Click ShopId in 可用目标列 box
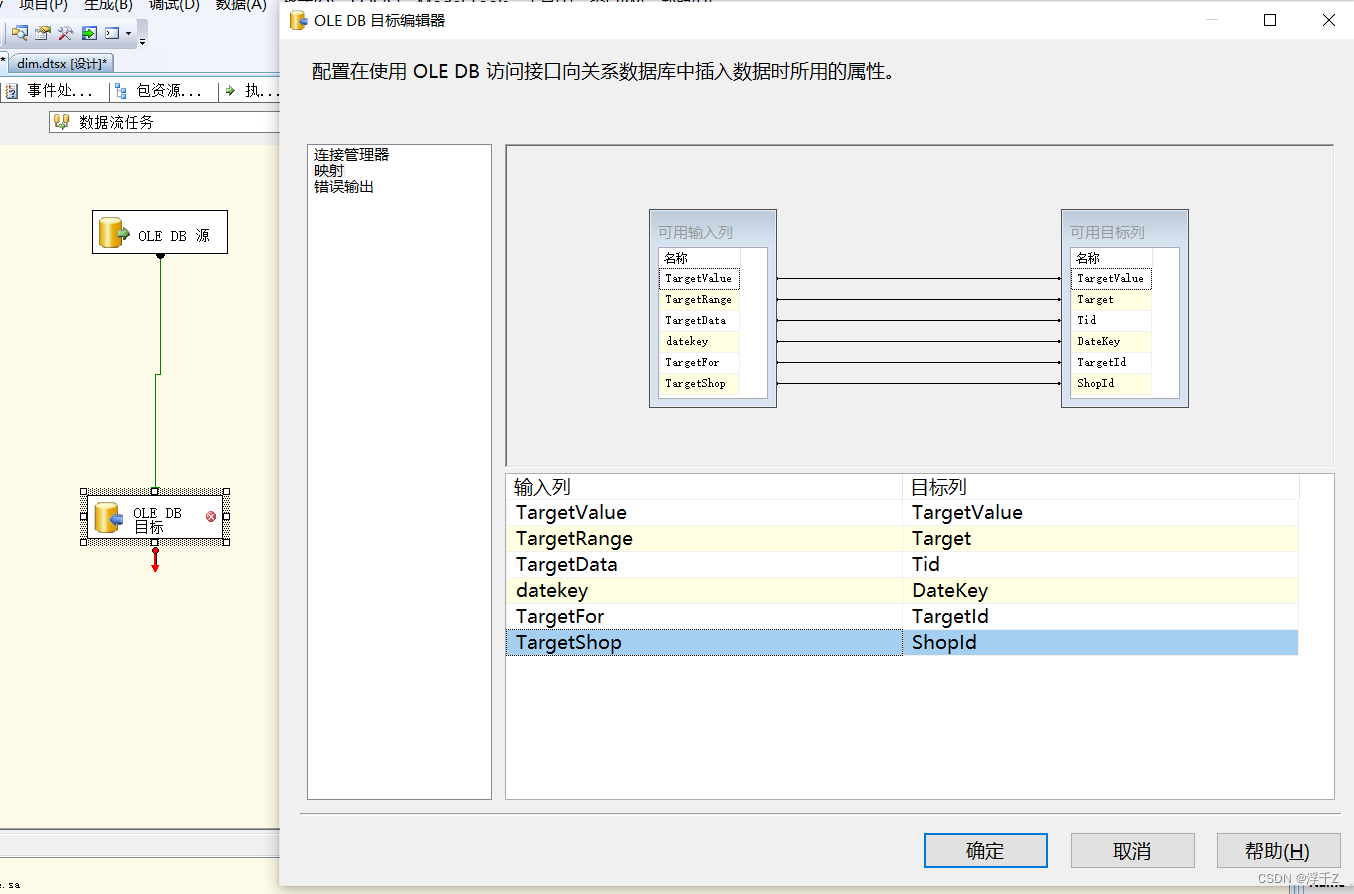This screenshot has height=894, width=1354. [1111, 384]
